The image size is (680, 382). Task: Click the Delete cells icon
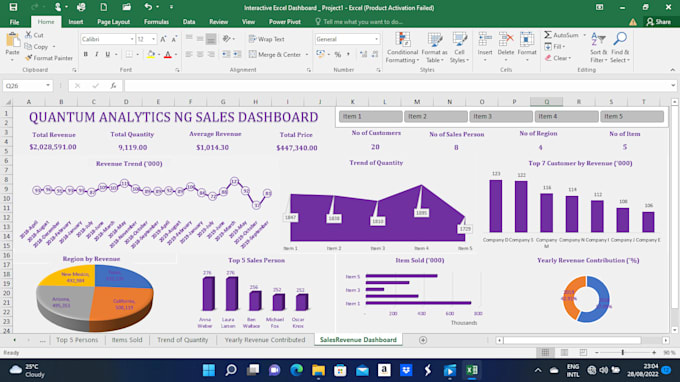506,40
